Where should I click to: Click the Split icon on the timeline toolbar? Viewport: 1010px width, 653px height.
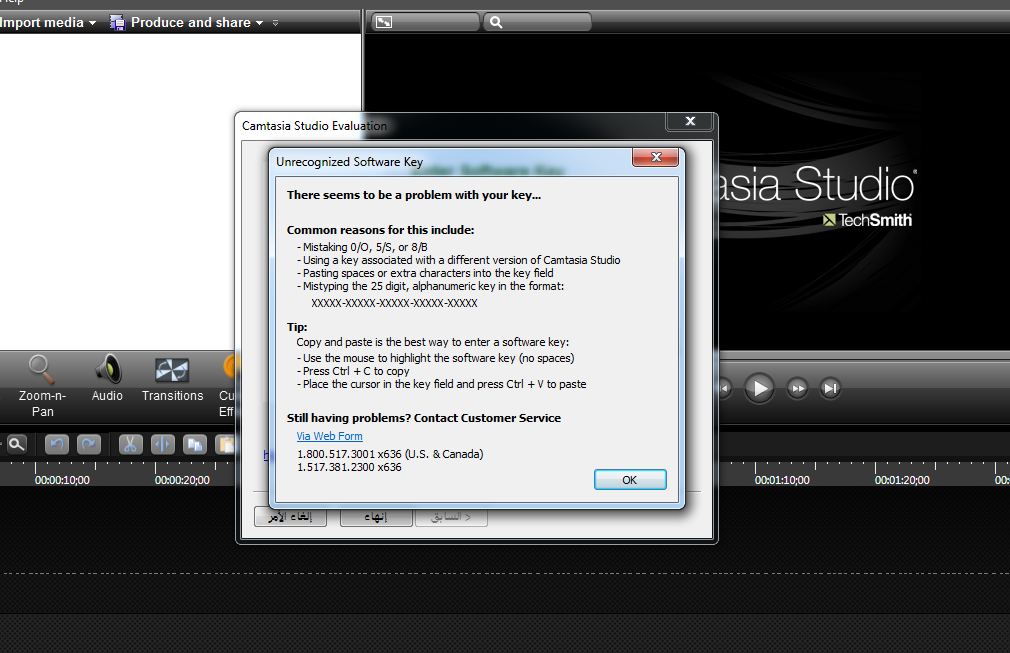tap(163, 444)
